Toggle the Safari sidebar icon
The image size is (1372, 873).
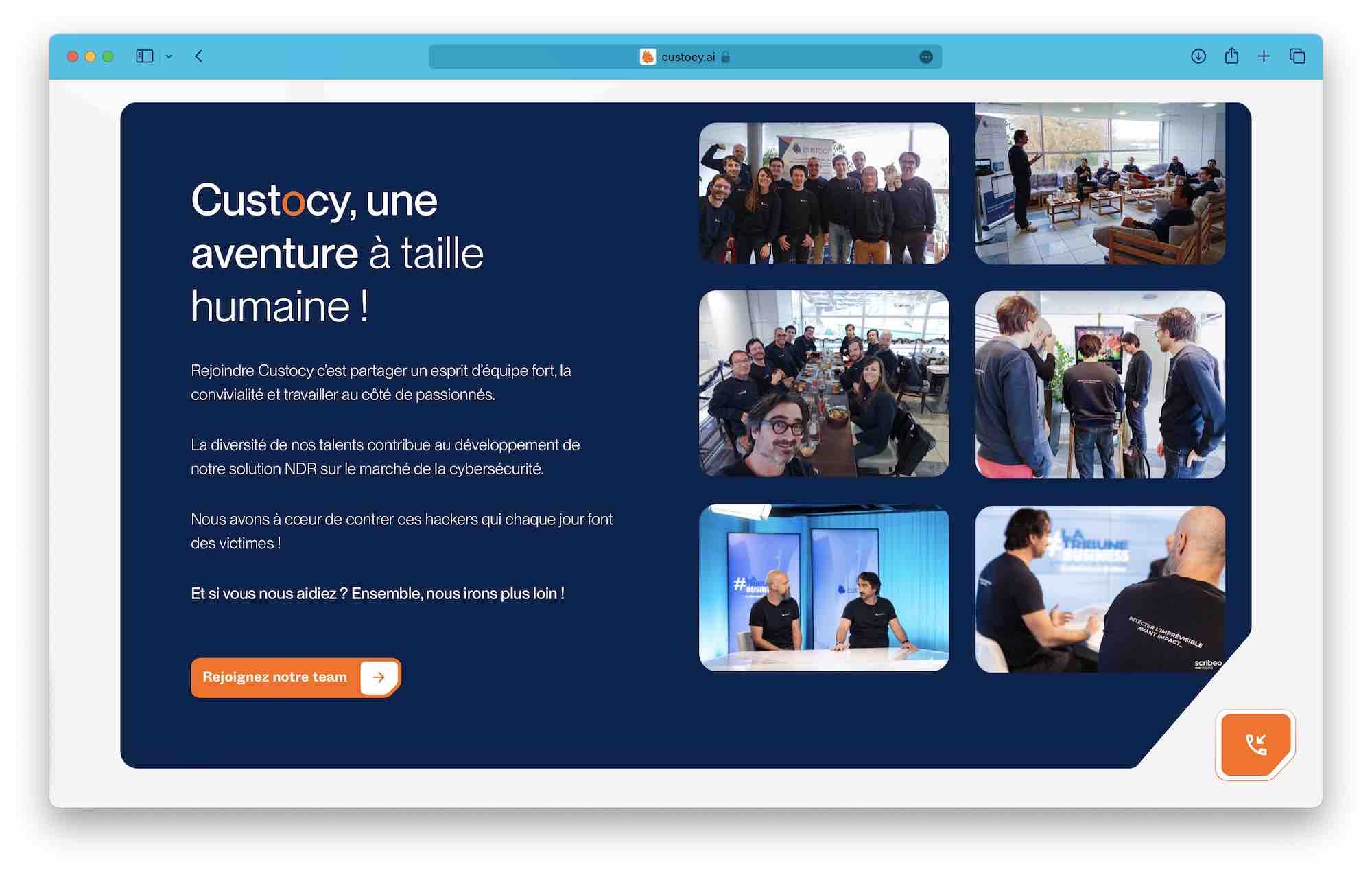[x=144, y=56]
